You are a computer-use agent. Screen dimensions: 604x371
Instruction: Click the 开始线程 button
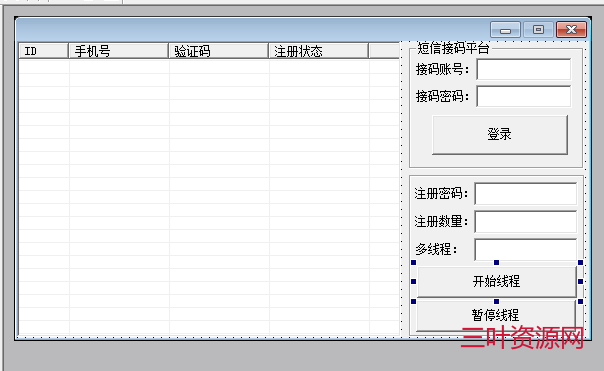click(497, 282)
